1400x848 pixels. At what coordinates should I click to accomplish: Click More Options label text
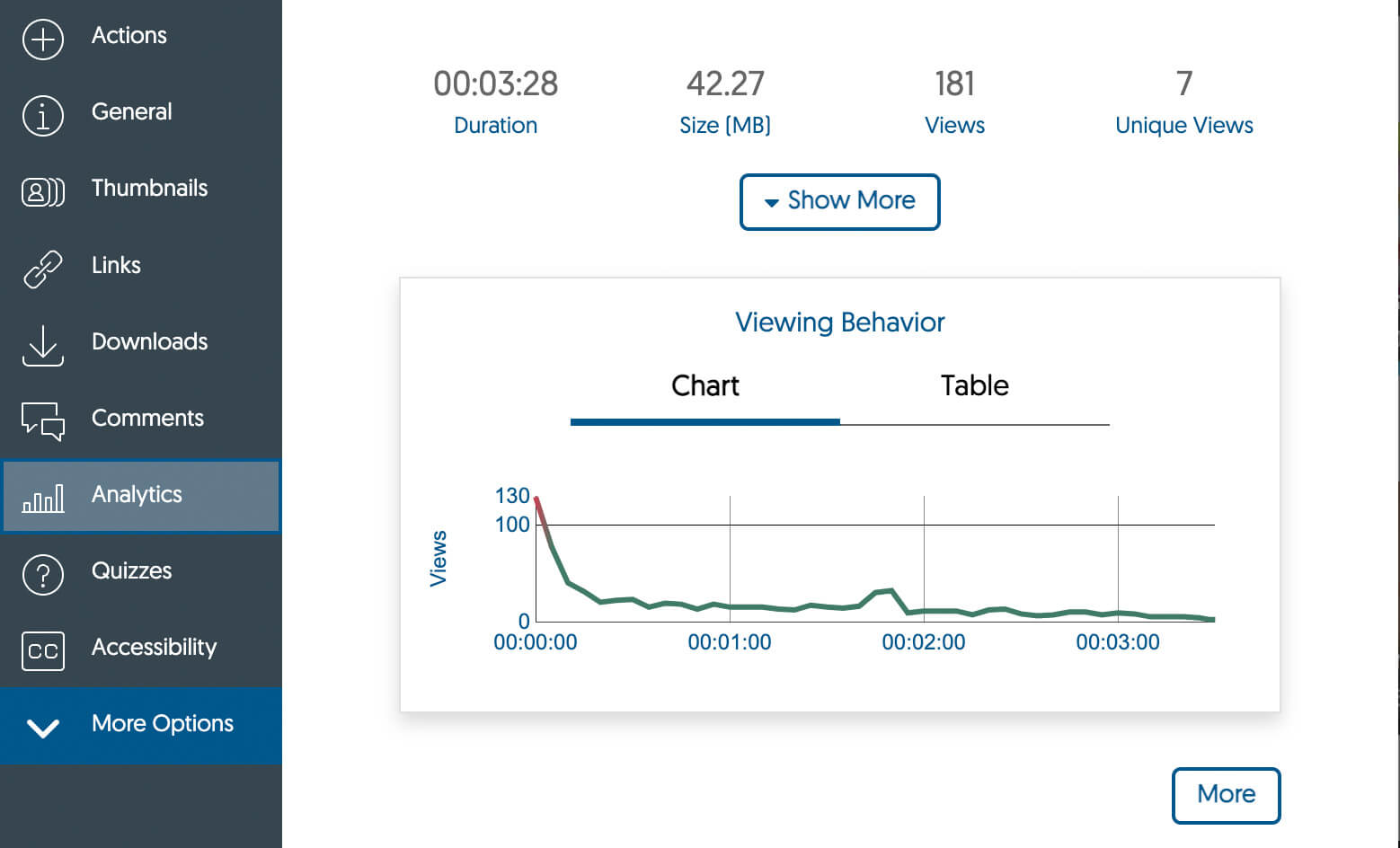[163, 723]
